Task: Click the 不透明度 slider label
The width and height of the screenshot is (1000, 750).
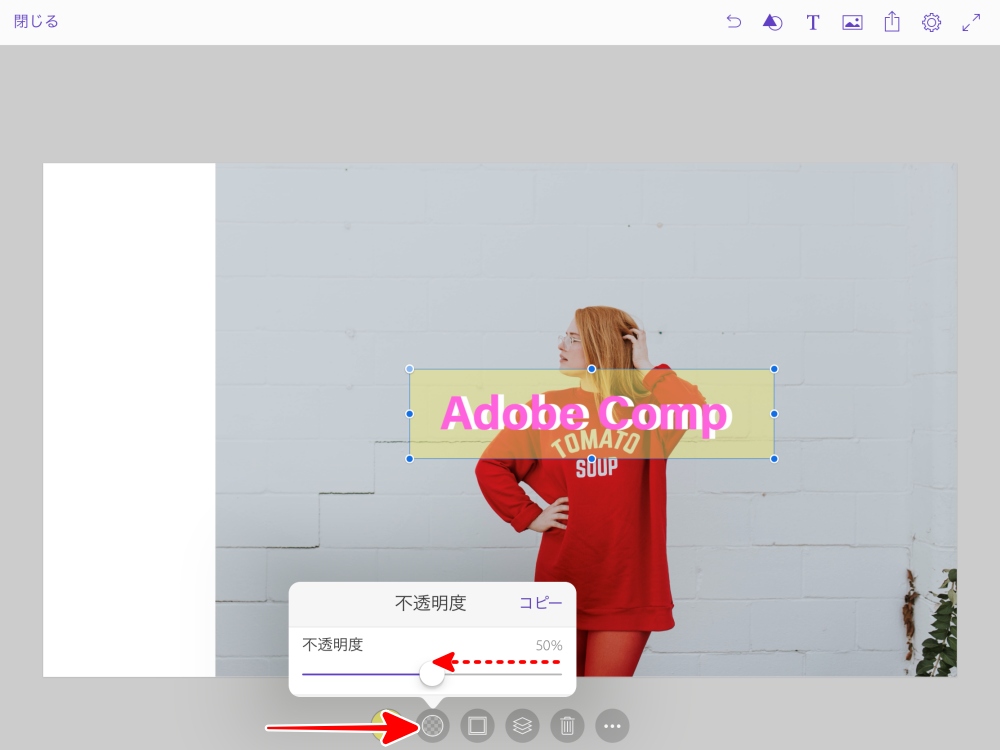Action: [x=332, y=645]
